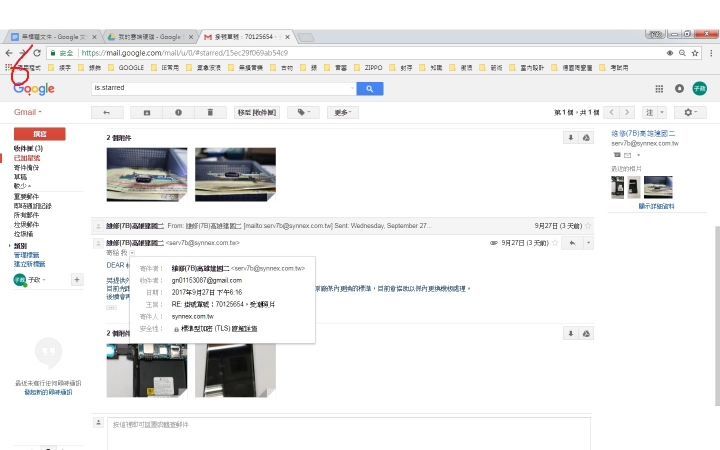Image resolution: width=720 pixels, height=450 pixels.
Task: Open the contact options dropdown in the right panel
Action: (638, 155)
